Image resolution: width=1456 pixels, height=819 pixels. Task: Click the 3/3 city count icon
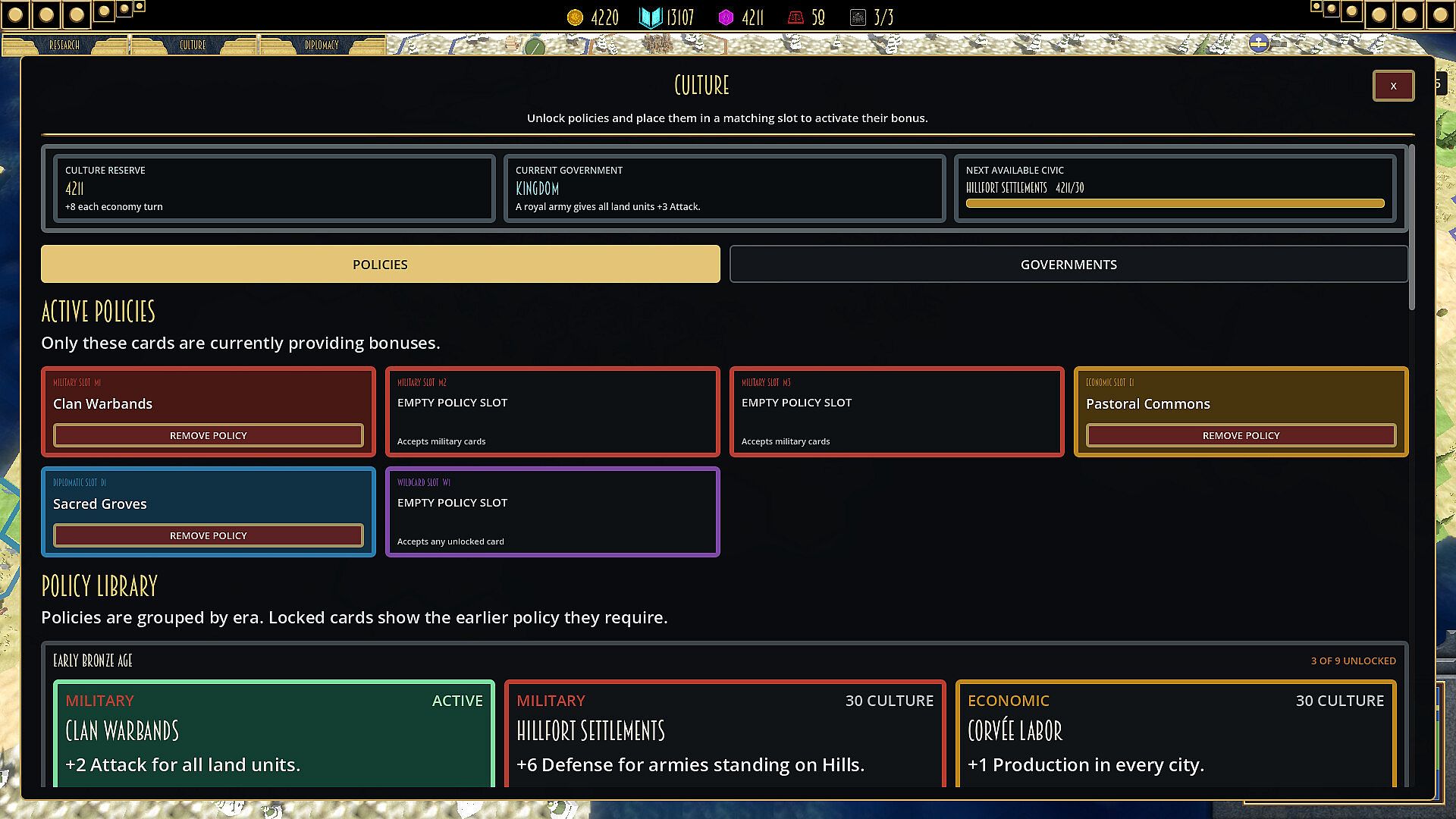(858, 17)
